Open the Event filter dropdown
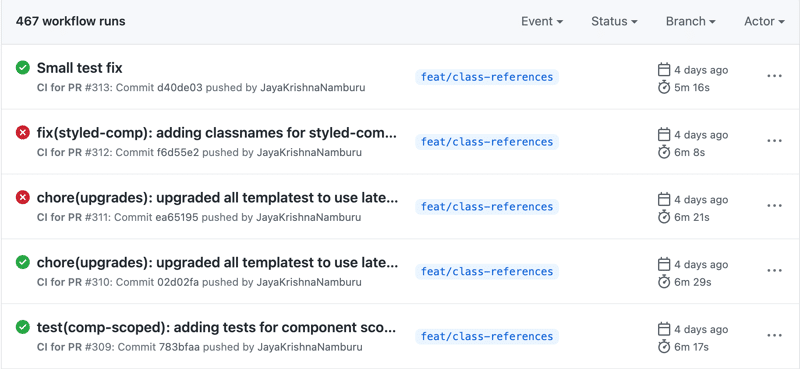This screenshot has width=800, height=369. click(542, 21)
